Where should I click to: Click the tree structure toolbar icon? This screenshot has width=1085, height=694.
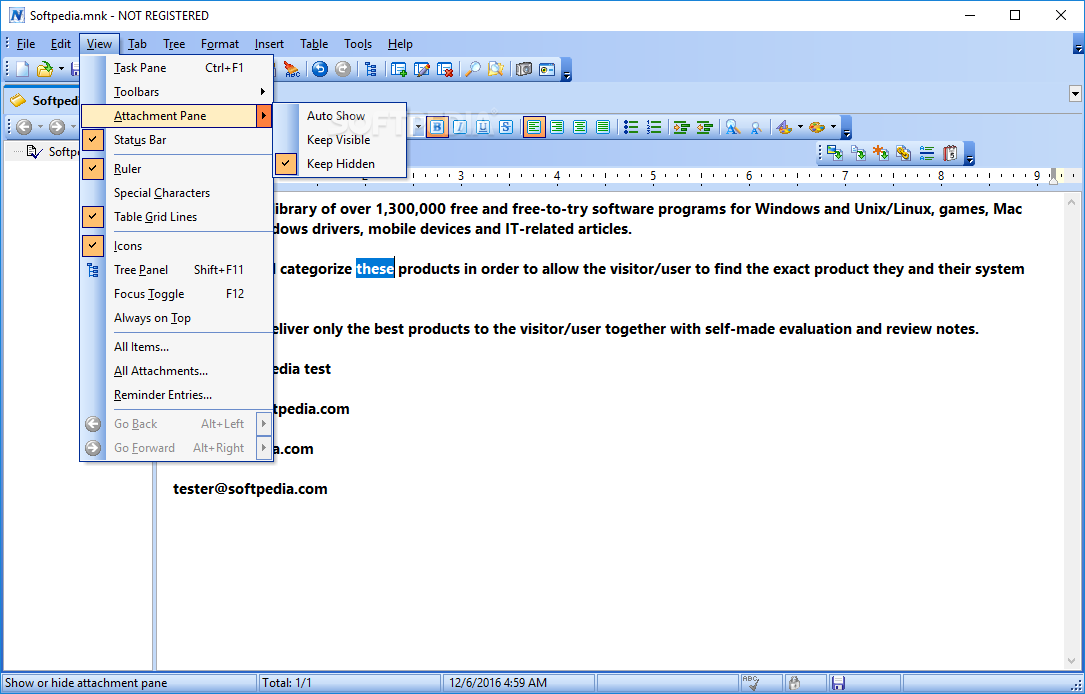(x=371, y=69)
